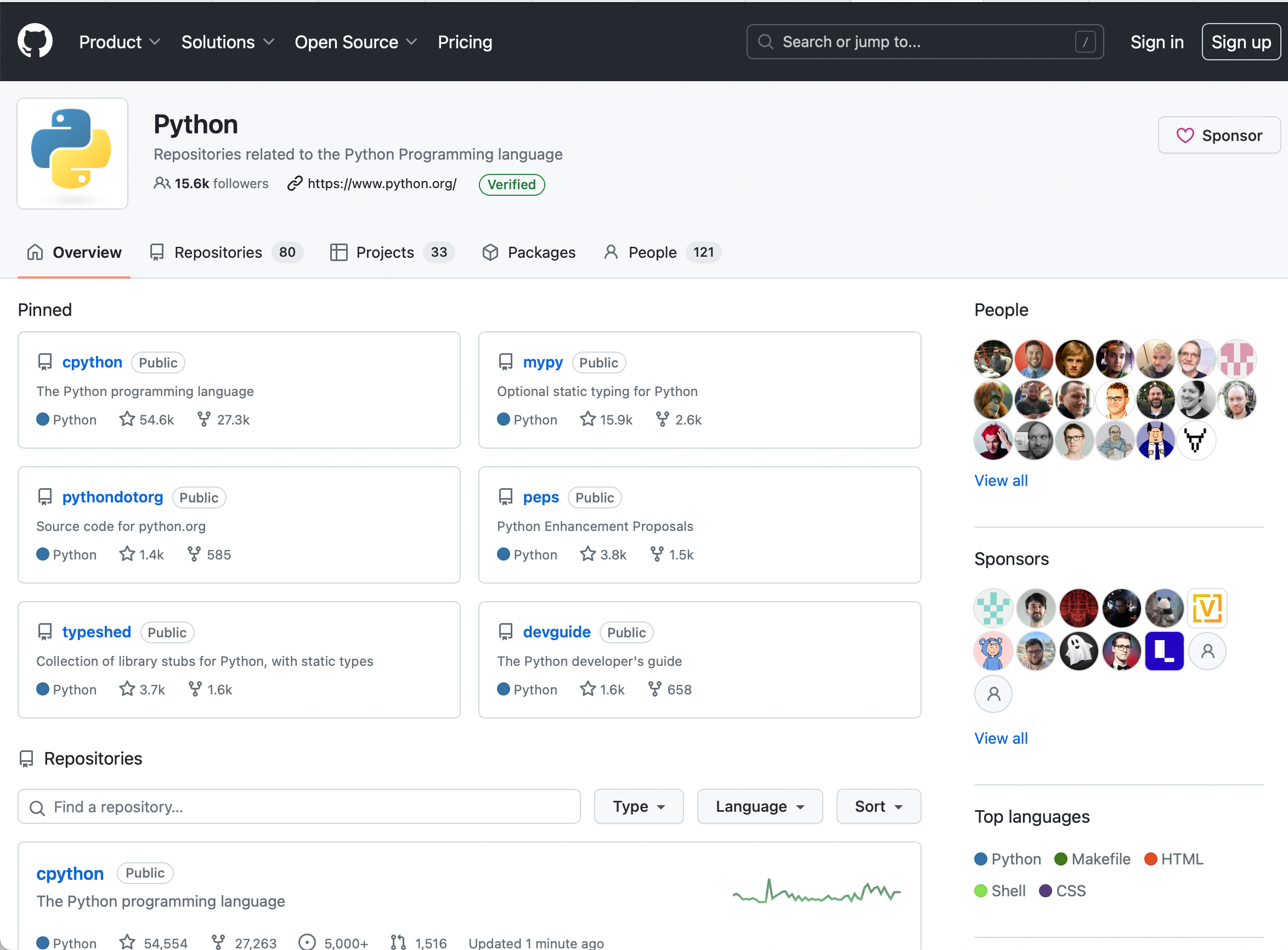The height and width of the screenshot is (950, 1288).
Task: Click the search magnifier icon in header
Action: [x=765, y=41]
